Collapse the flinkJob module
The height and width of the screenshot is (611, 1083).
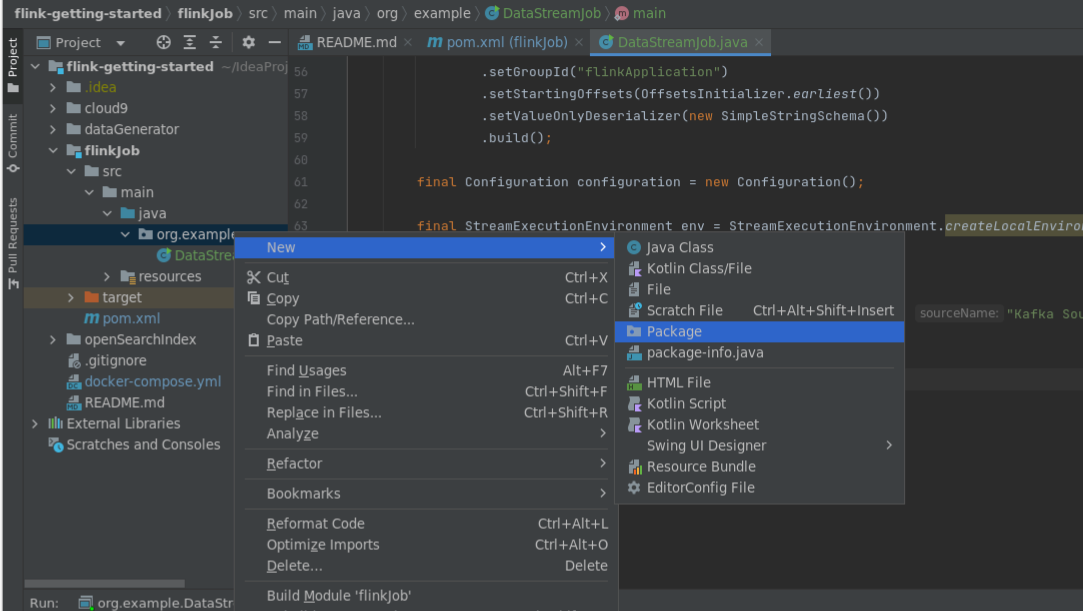click(53, 151)
